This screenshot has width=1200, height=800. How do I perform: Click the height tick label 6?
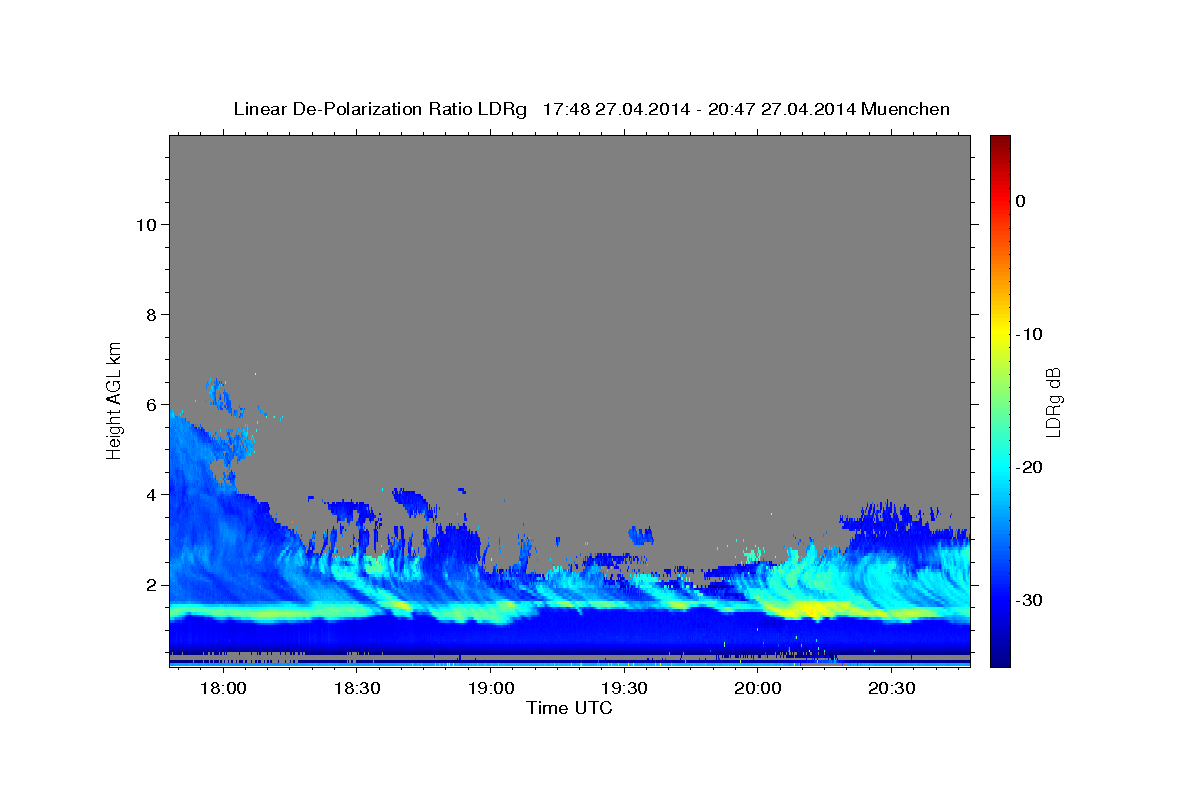click(x=149, y=404)
